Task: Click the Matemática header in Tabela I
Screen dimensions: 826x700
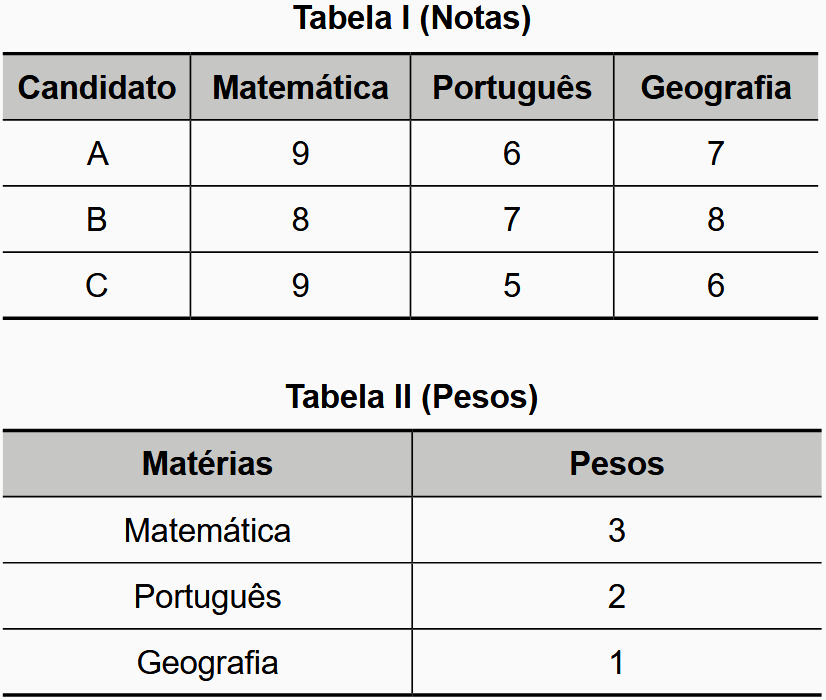Action: pyautogui.click(x=300, y=87)
